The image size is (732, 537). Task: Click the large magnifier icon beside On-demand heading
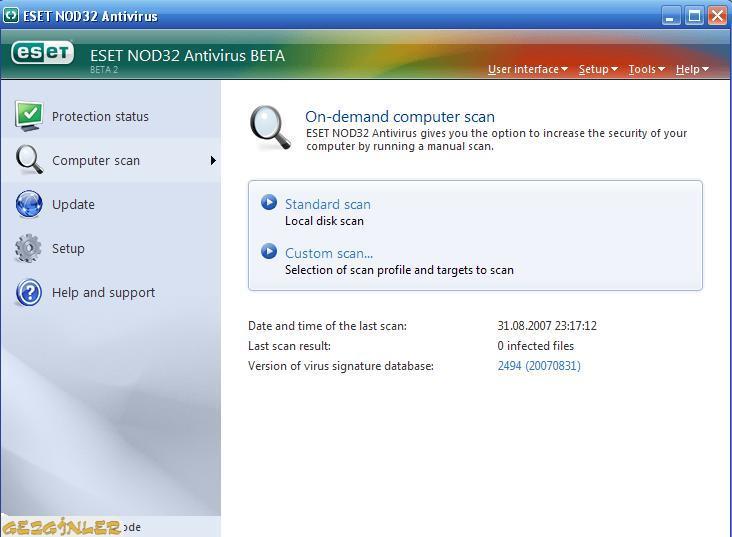click(271, 128)
